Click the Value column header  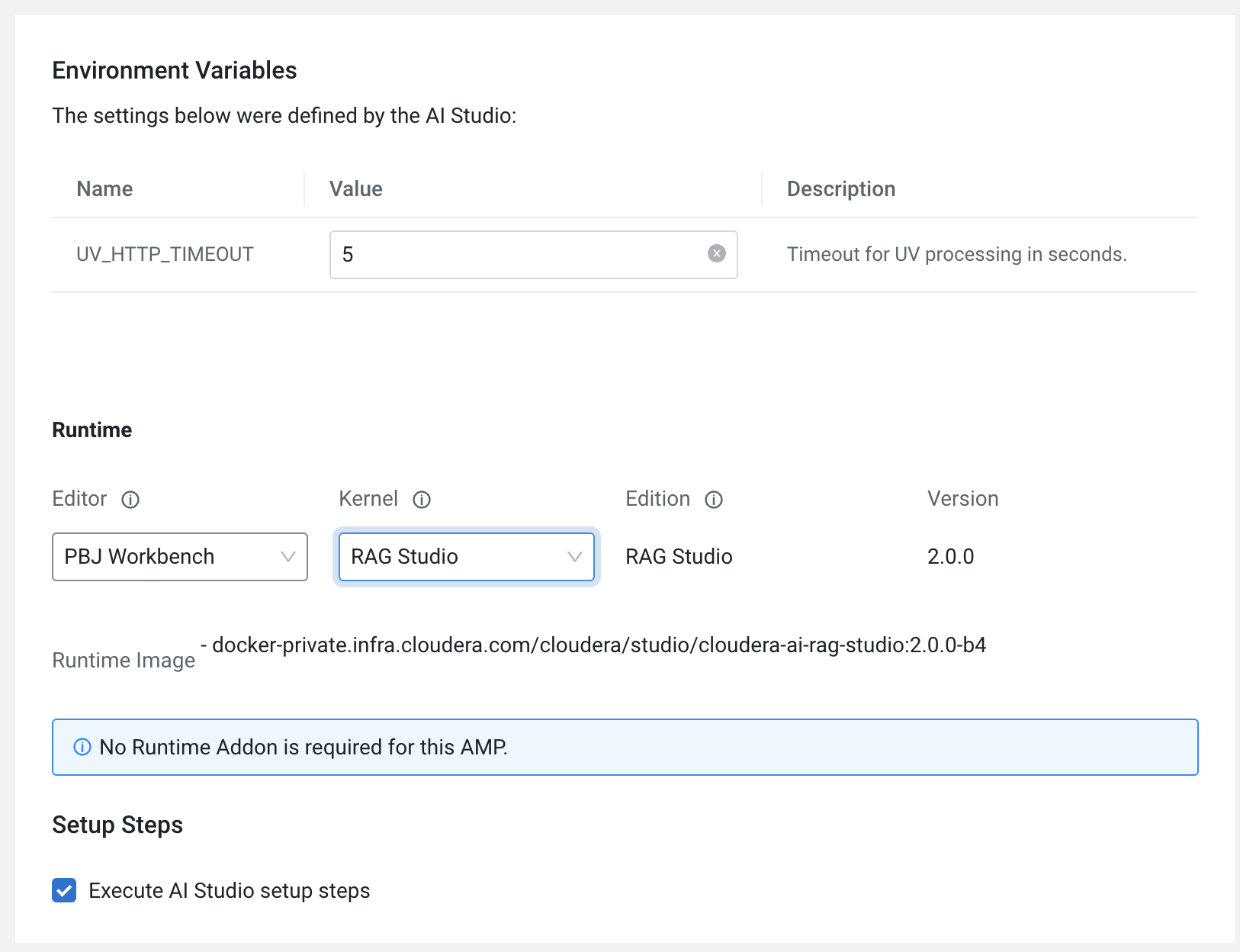point(356,189)
